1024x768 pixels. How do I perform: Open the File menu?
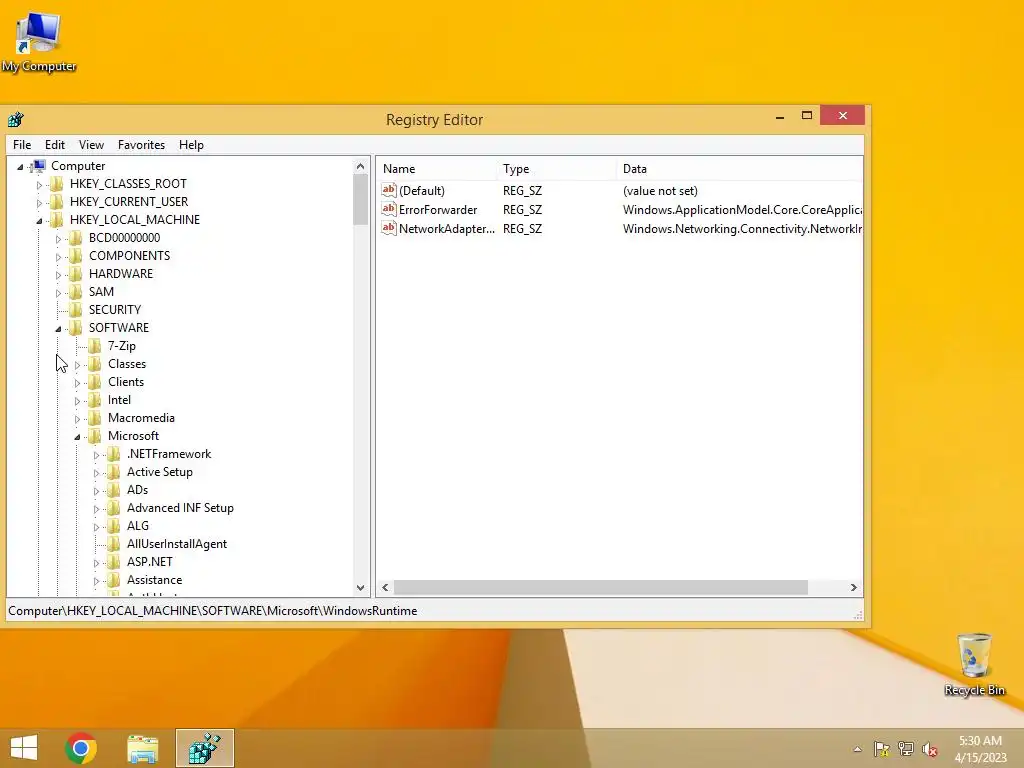pyautogui.click(x=22, y=145)
